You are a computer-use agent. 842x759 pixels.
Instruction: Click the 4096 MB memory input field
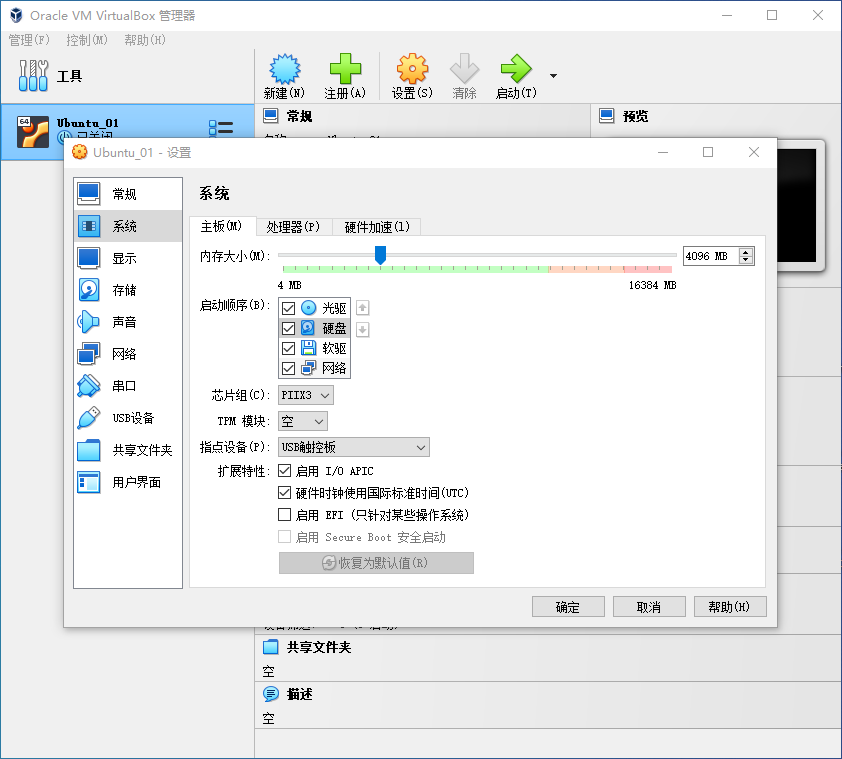pos(710,256)
